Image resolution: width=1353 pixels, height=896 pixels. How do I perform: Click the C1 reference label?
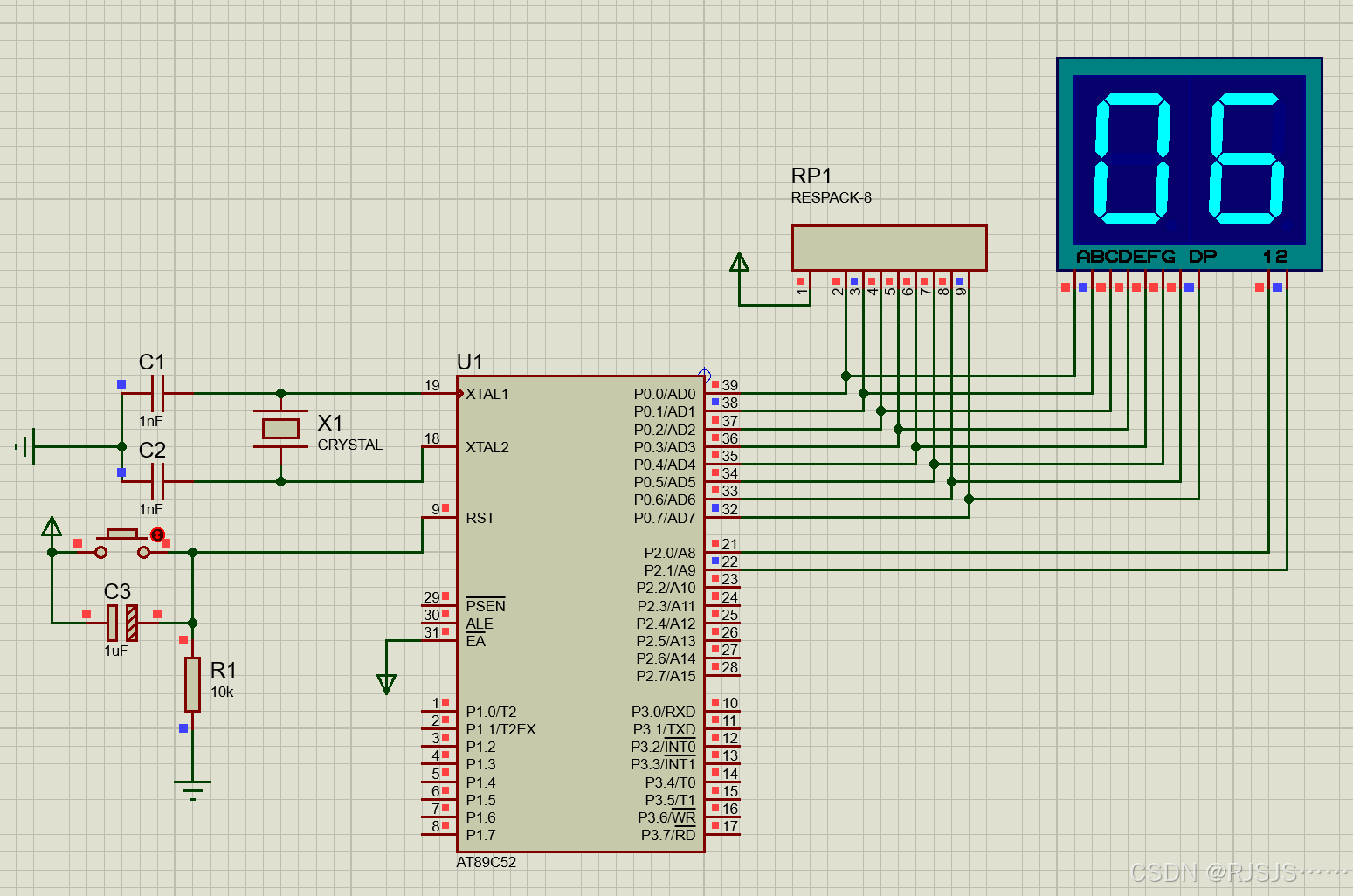[x=152, y=362]
